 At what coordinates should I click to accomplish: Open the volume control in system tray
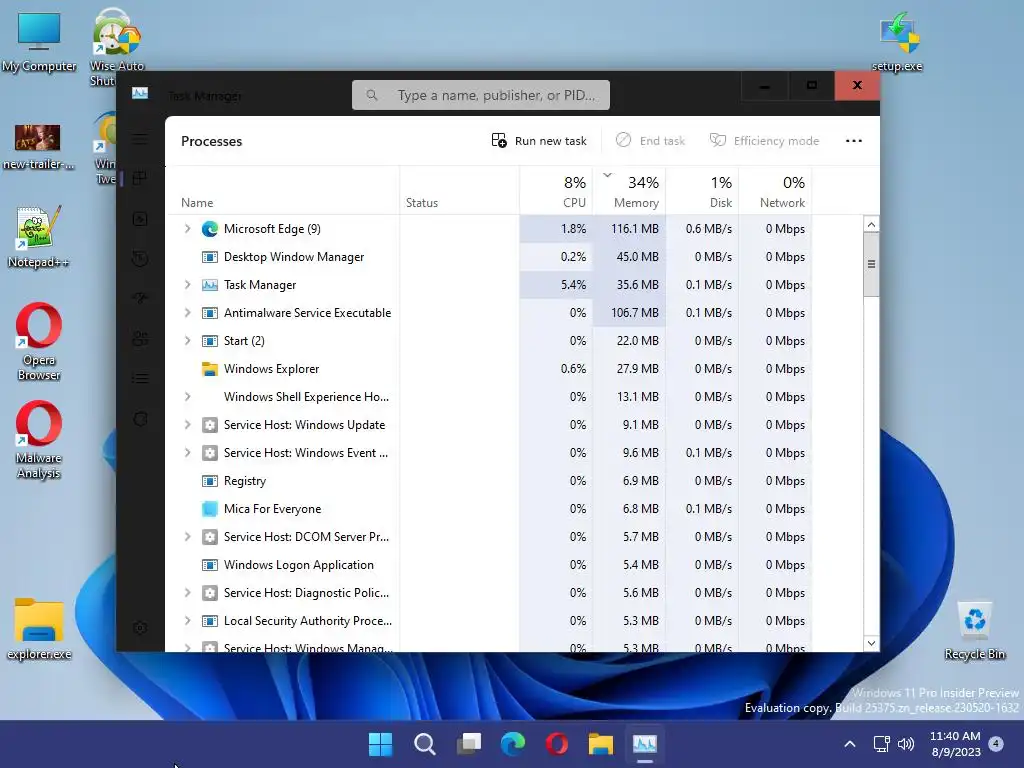[906, 744]
